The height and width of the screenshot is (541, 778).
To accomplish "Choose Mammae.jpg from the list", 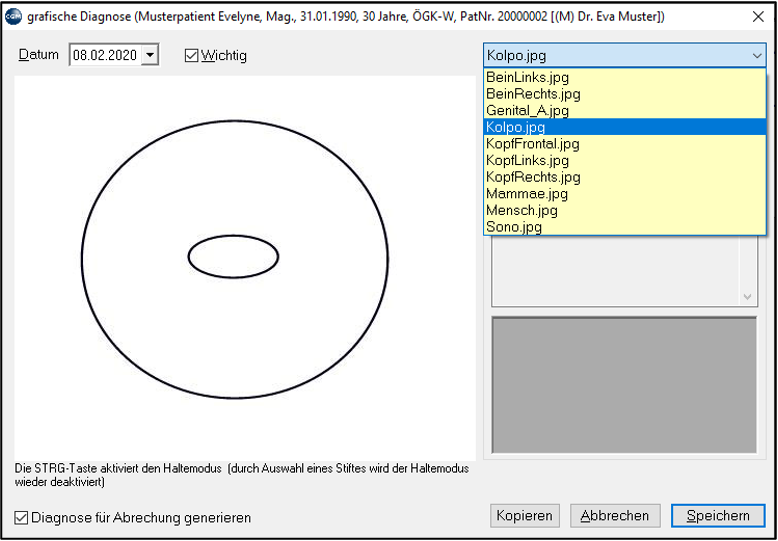I will point(625,194).
